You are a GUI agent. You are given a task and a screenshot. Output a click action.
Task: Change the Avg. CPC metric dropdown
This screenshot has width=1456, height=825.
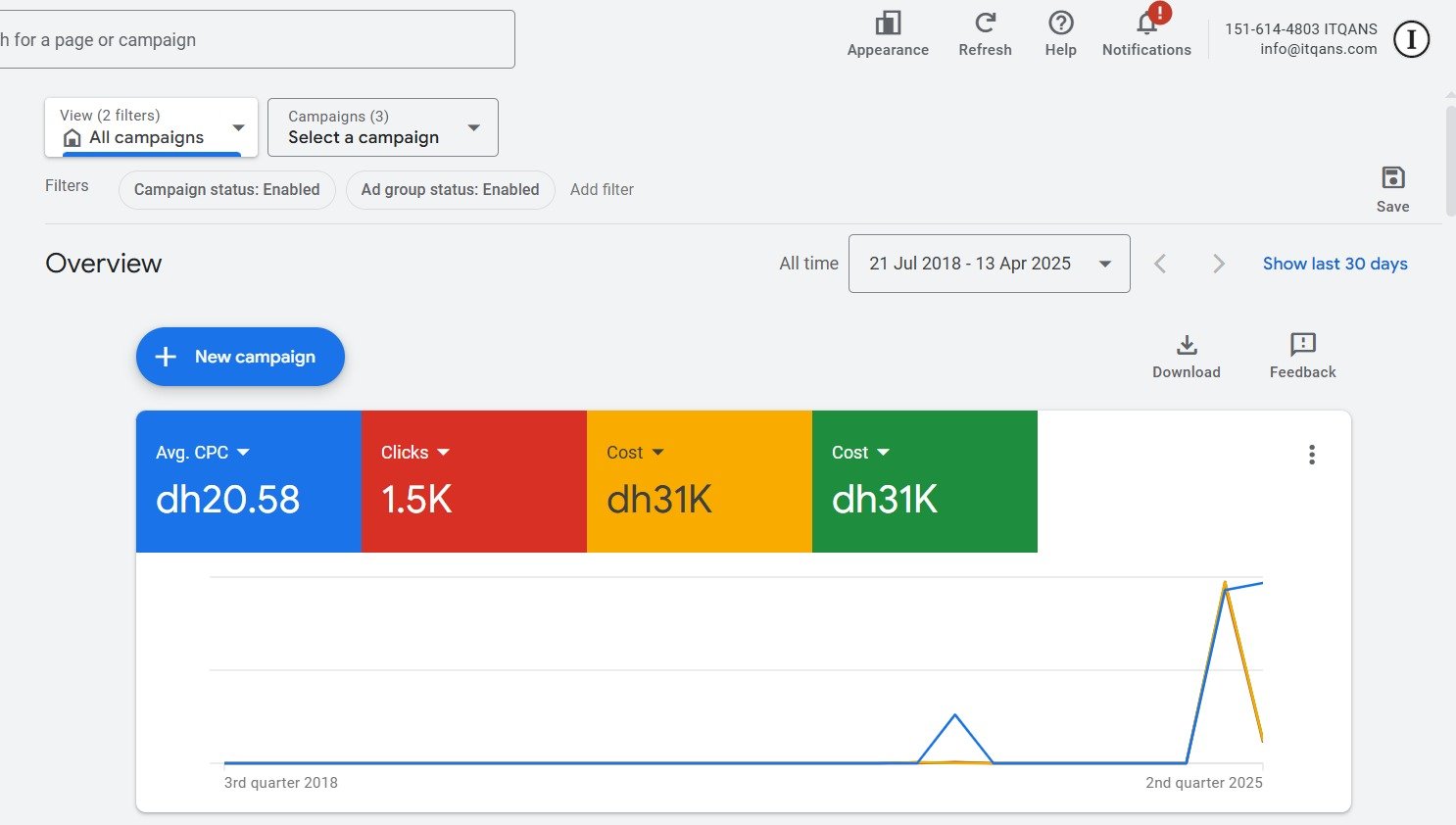203,453
